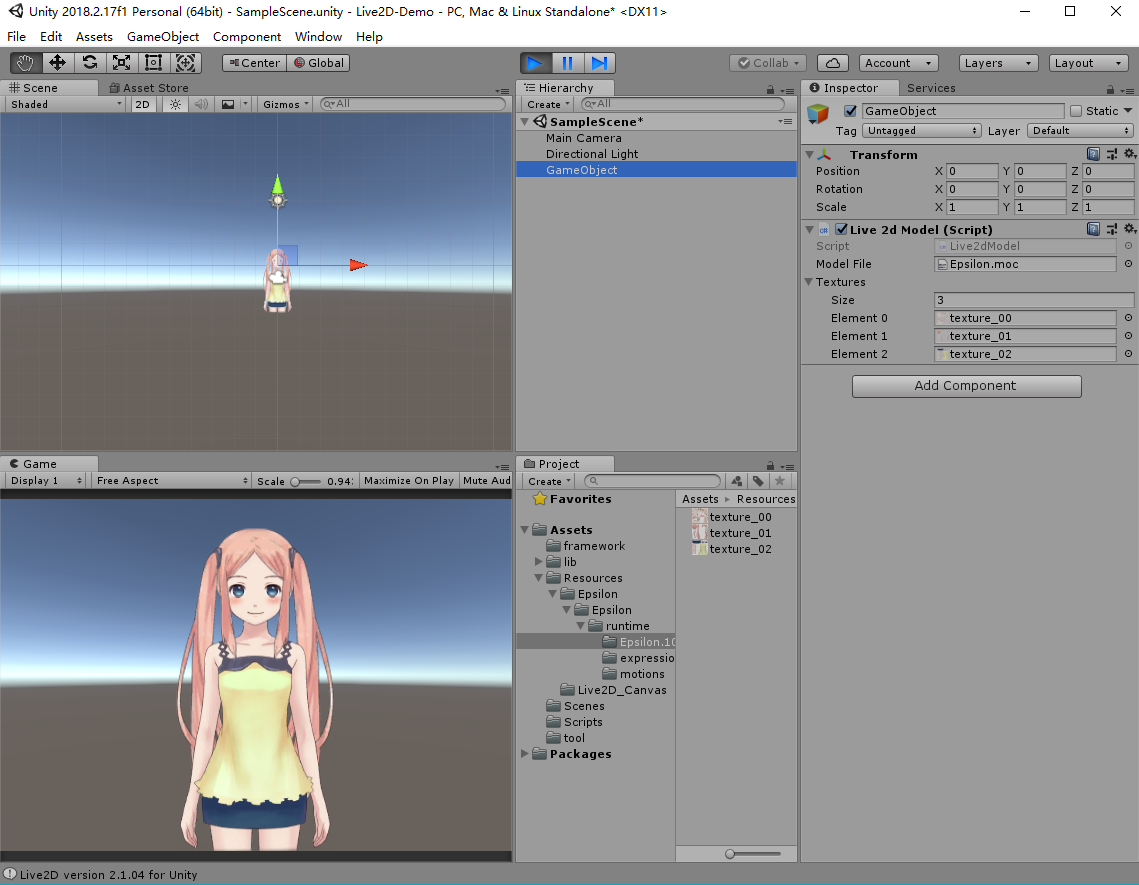Viewport: 1139px width, 885px height.
Task: Open Transform component gear menu
Action: (x=1130, y=154)
